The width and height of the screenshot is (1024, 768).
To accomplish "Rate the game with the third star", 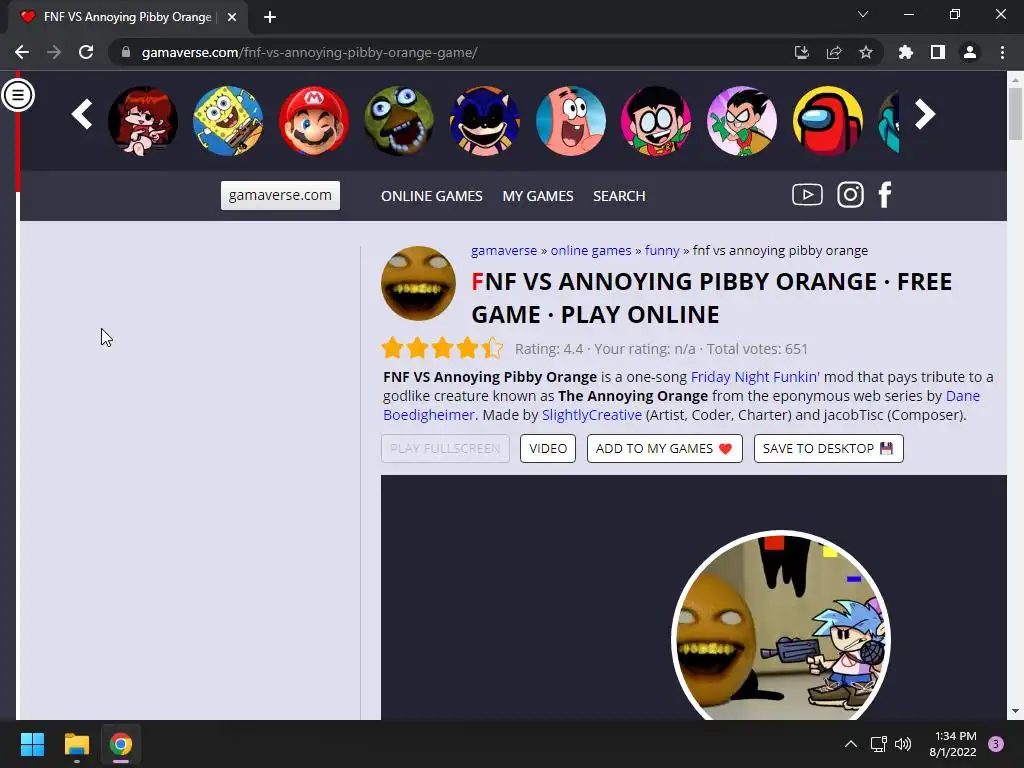I will (442, 348).
